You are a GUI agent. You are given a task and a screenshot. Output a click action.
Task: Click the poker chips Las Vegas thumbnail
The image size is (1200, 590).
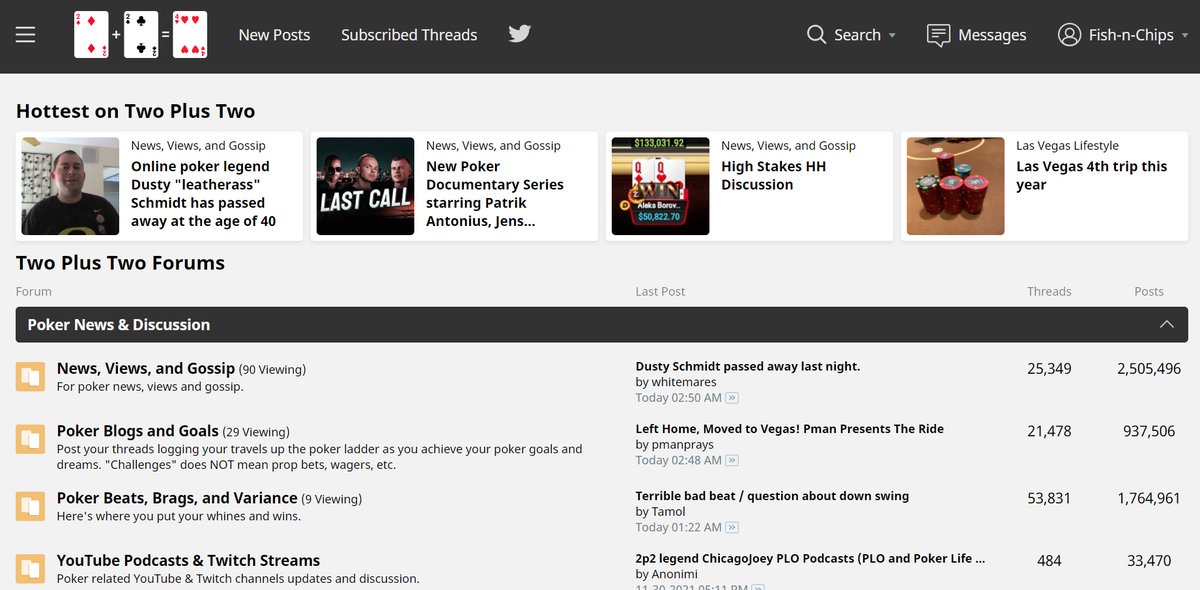click(955, 186)
